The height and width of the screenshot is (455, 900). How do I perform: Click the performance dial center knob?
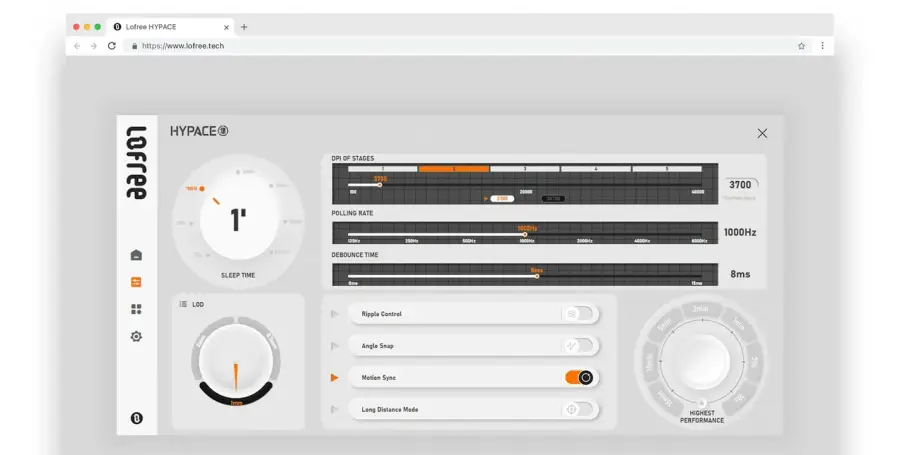(701, 362)
